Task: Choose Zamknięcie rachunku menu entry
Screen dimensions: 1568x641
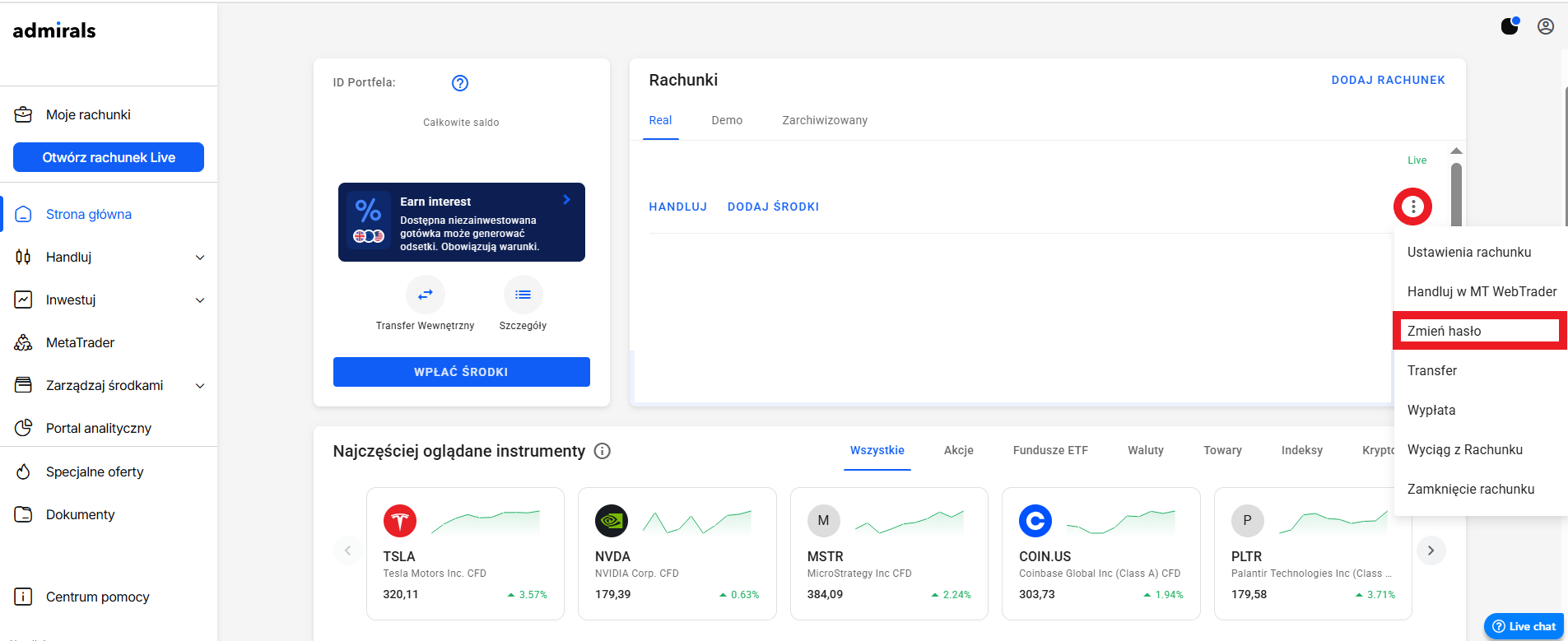Action: tap(1480, 490)
